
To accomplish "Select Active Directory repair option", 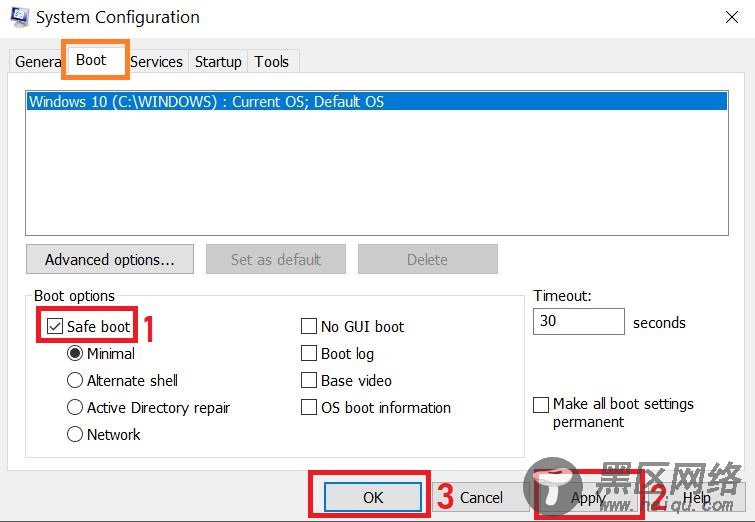I will [75, 407].
